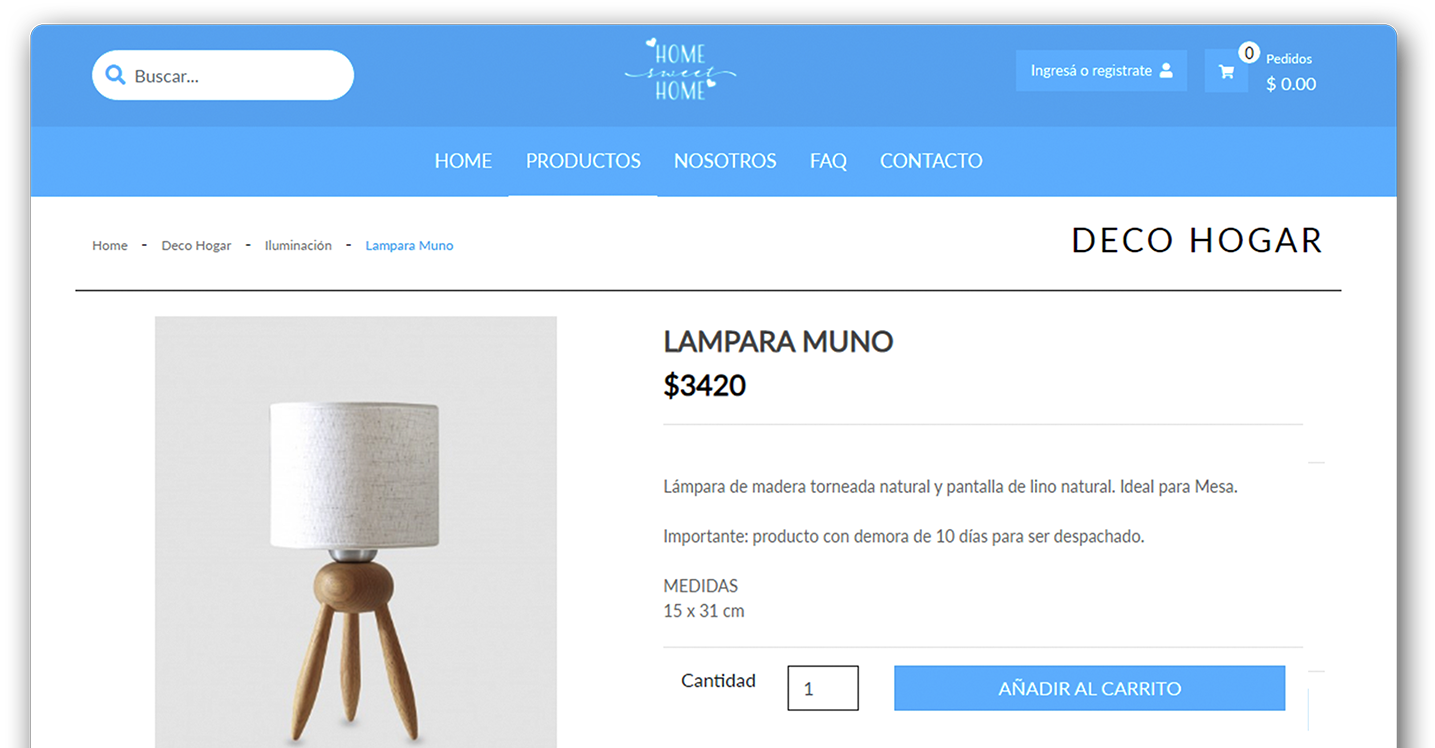Open the Deco Hogar breadcrumb link
Viewport: 1435px width, 748px height.
click(196, 245)
